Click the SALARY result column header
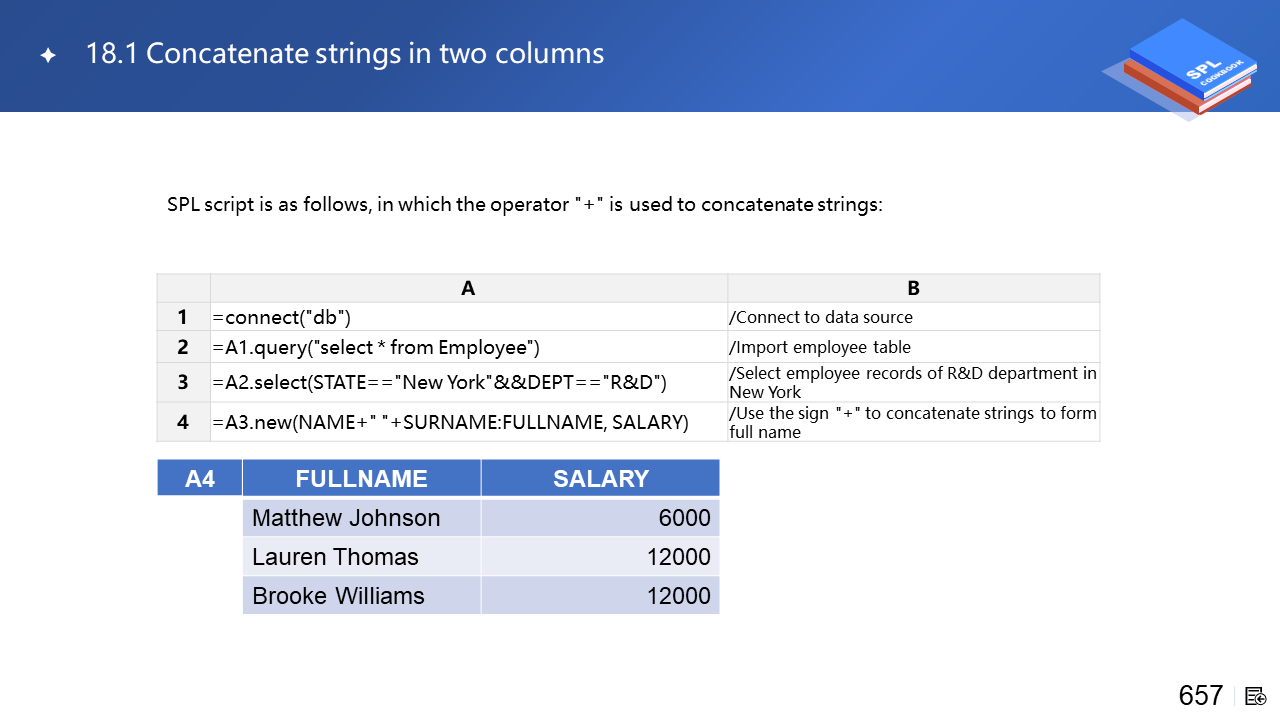 click(600, 479)
